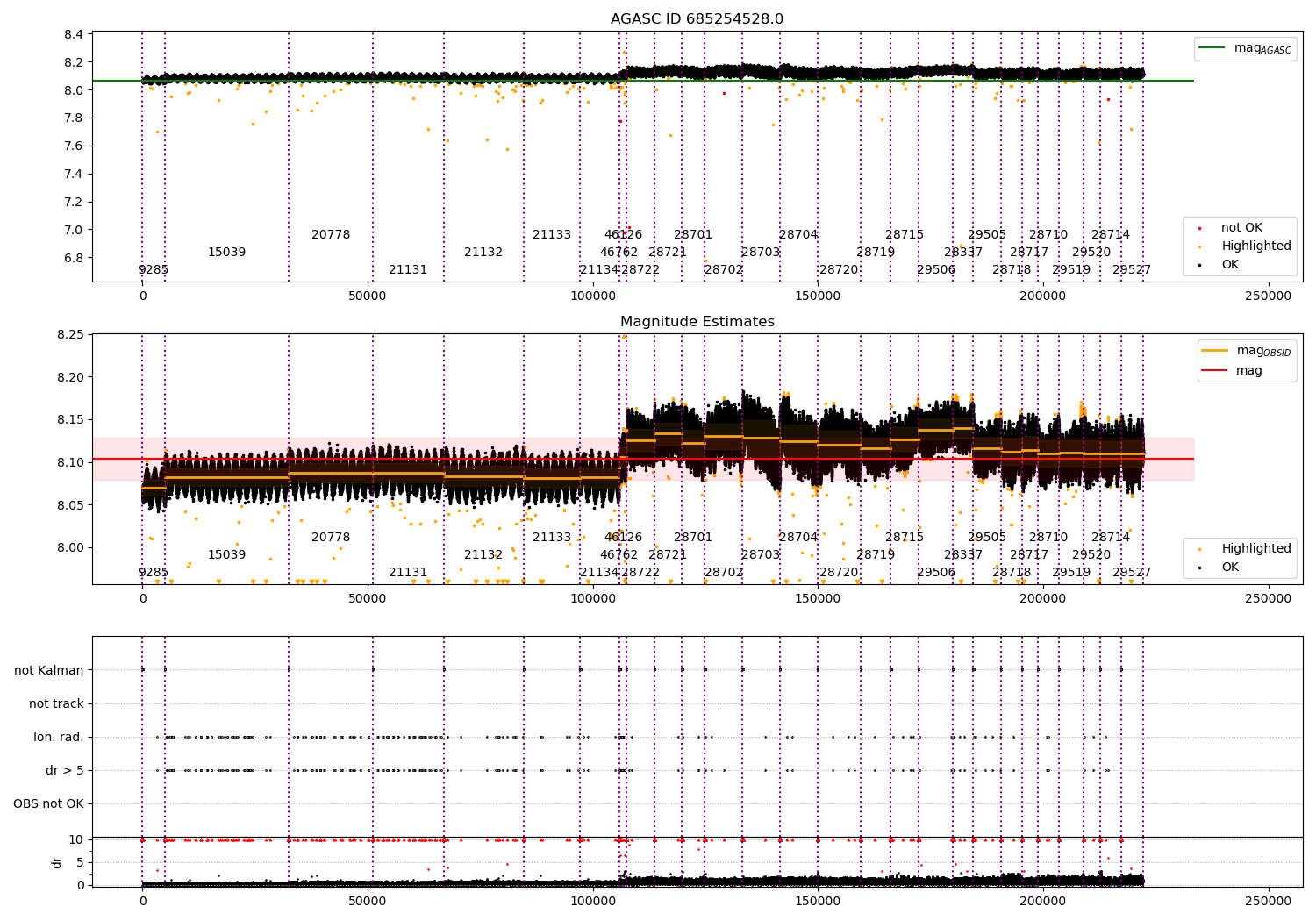This screenshot has width=1316, height=921.
Task: Click OBSID label '29527' in Magnitude Estimates plot
Action: click(1132, 572)
